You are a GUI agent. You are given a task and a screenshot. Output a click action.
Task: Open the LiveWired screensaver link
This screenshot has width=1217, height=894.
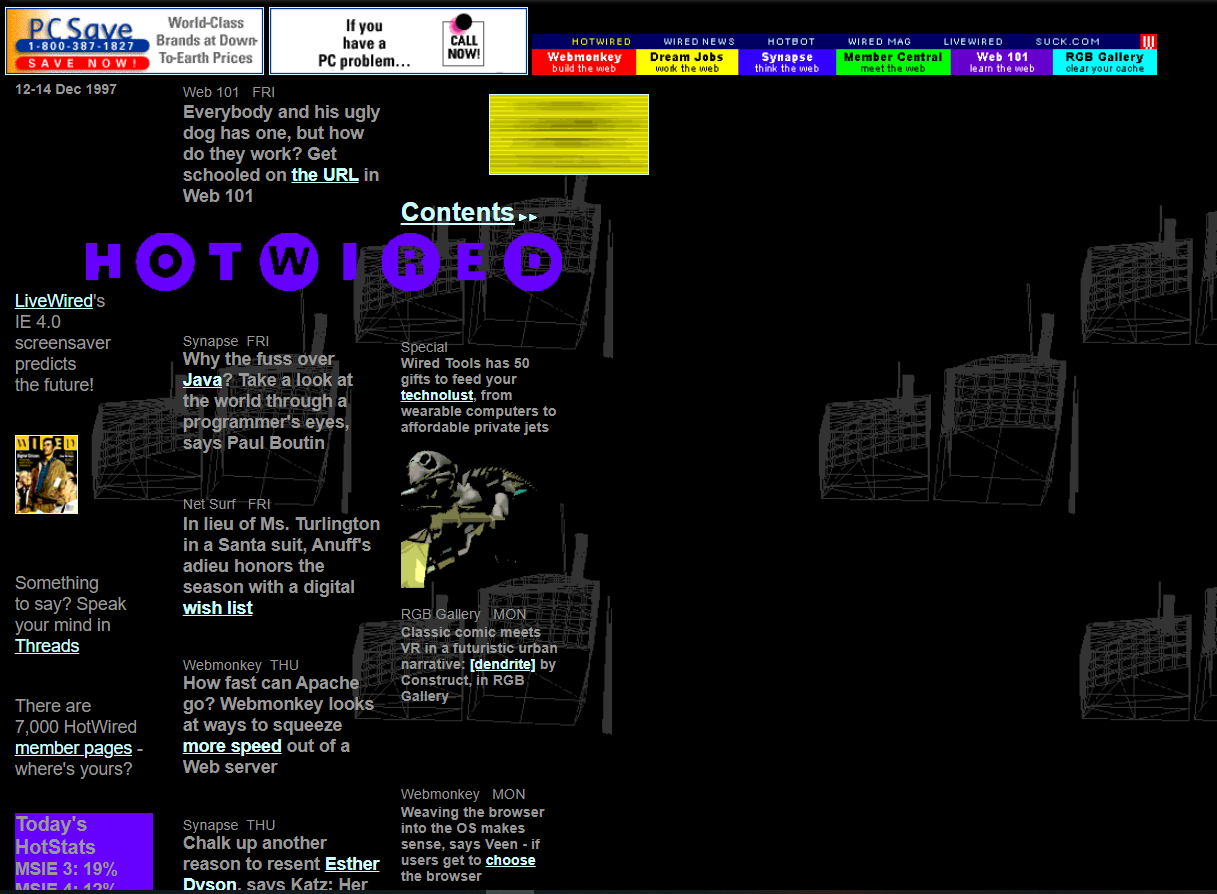pos(54,301)
